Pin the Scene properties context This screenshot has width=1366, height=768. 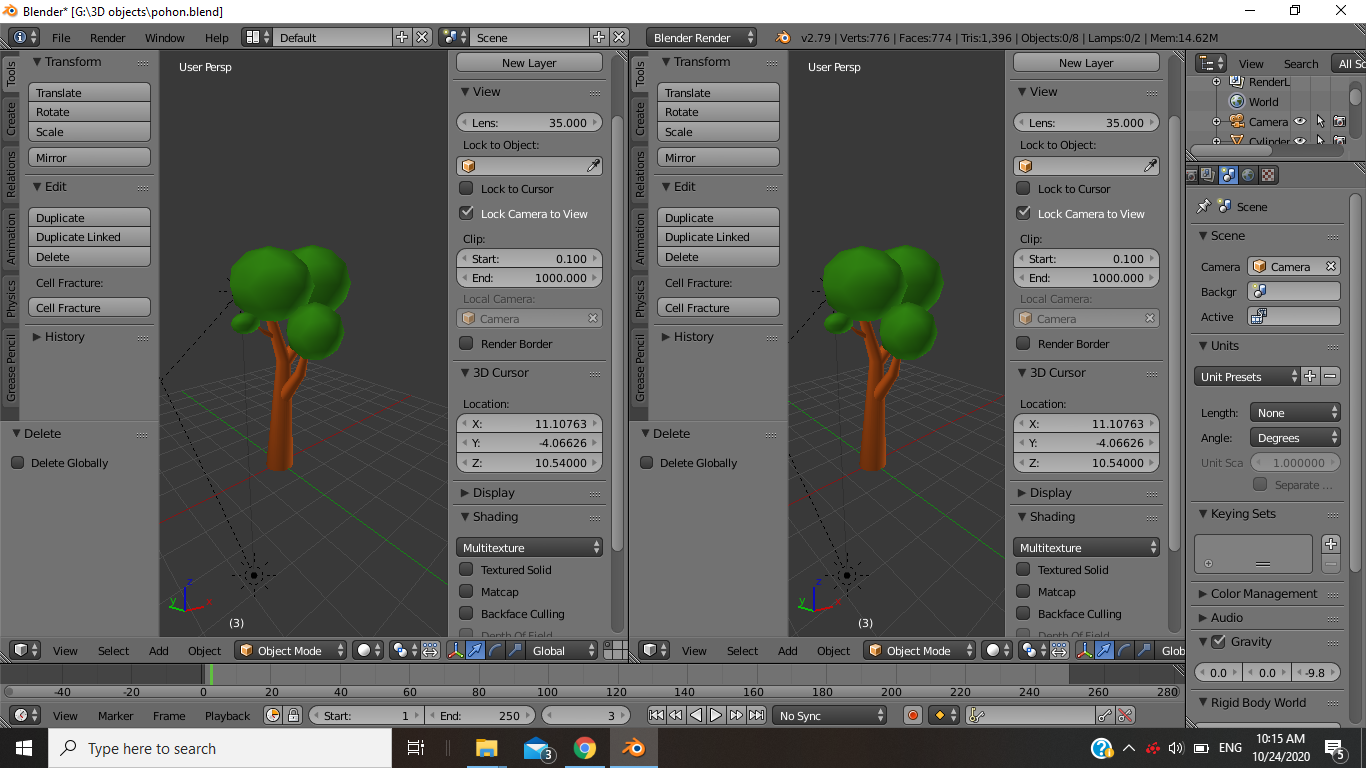[x=1203, y=206]
